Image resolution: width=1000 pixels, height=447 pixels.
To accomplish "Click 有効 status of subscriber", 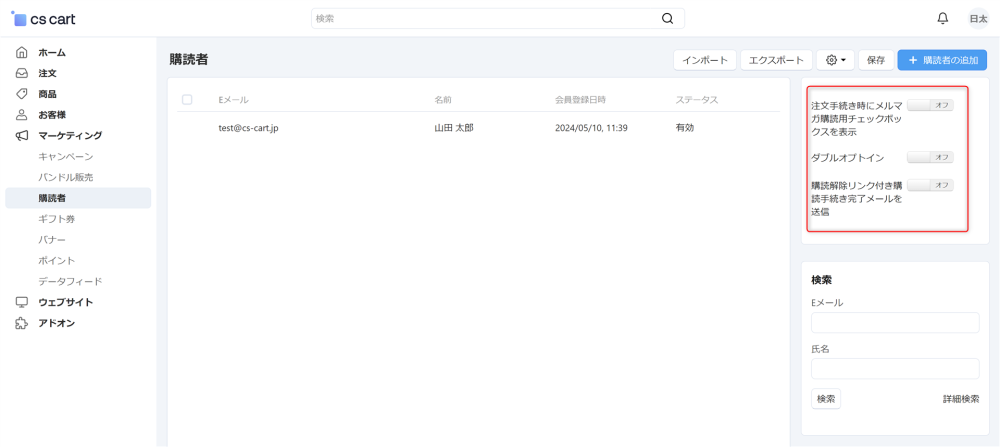I will [x=685, y=128].
